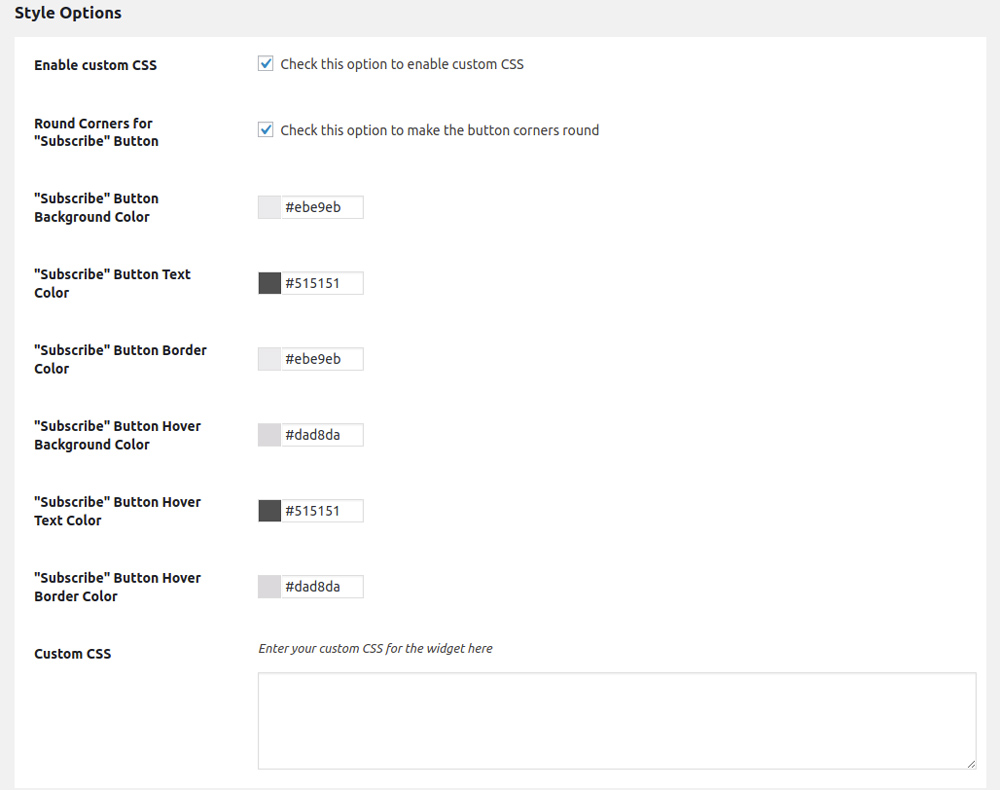Click the Custom CSS textarea resize handle
Viewport: 1000px width, 790px height.
point(971,764)
